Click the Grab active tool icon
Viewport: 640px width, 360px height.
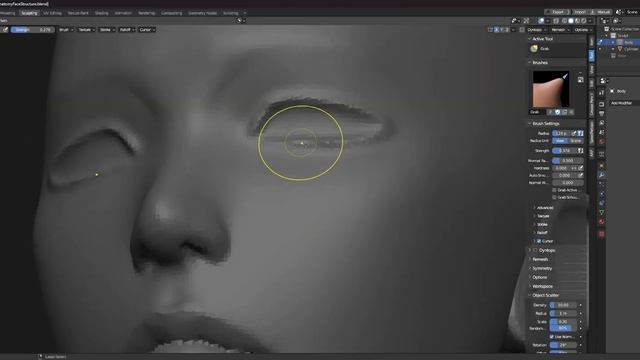(x=534, y=49)
